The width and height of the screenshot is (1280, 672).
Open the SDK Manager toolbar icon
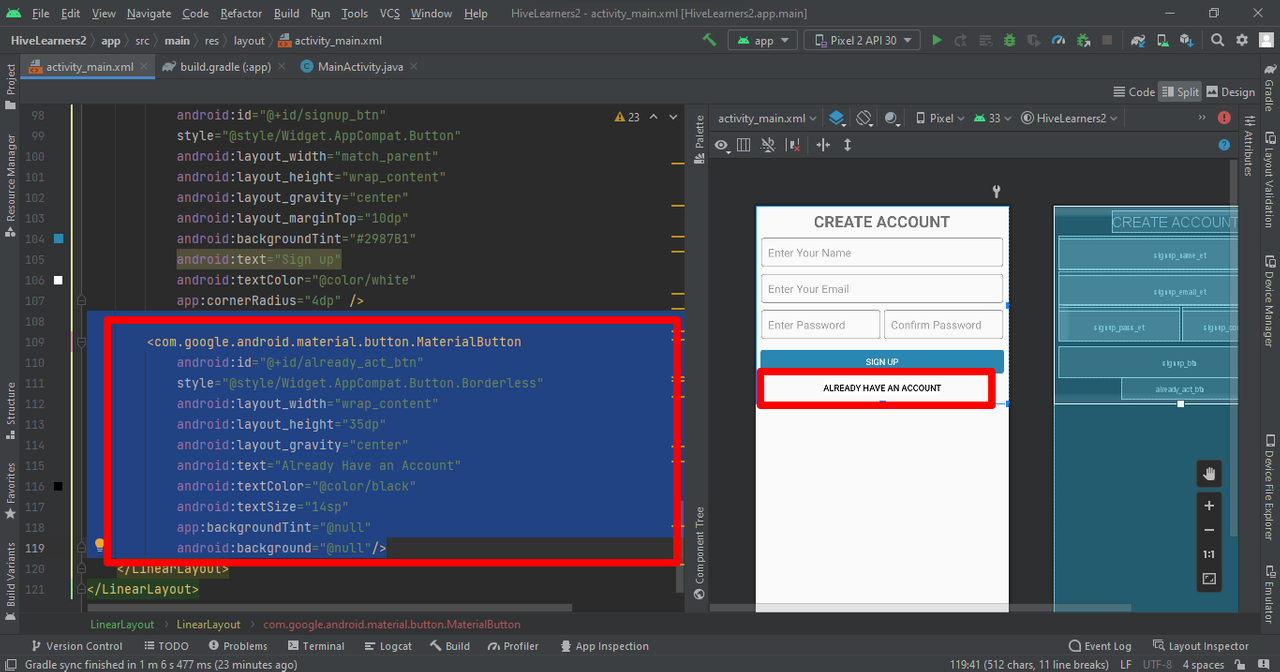[x=1187, y=40]
